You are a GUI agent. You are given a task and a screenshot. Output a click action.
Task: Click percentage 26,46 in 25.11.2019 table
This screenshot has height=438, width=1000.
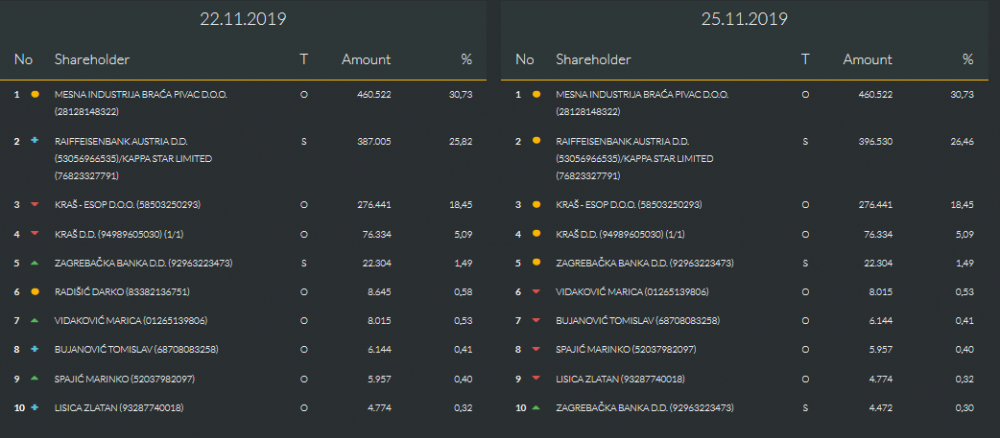point(963,141)
